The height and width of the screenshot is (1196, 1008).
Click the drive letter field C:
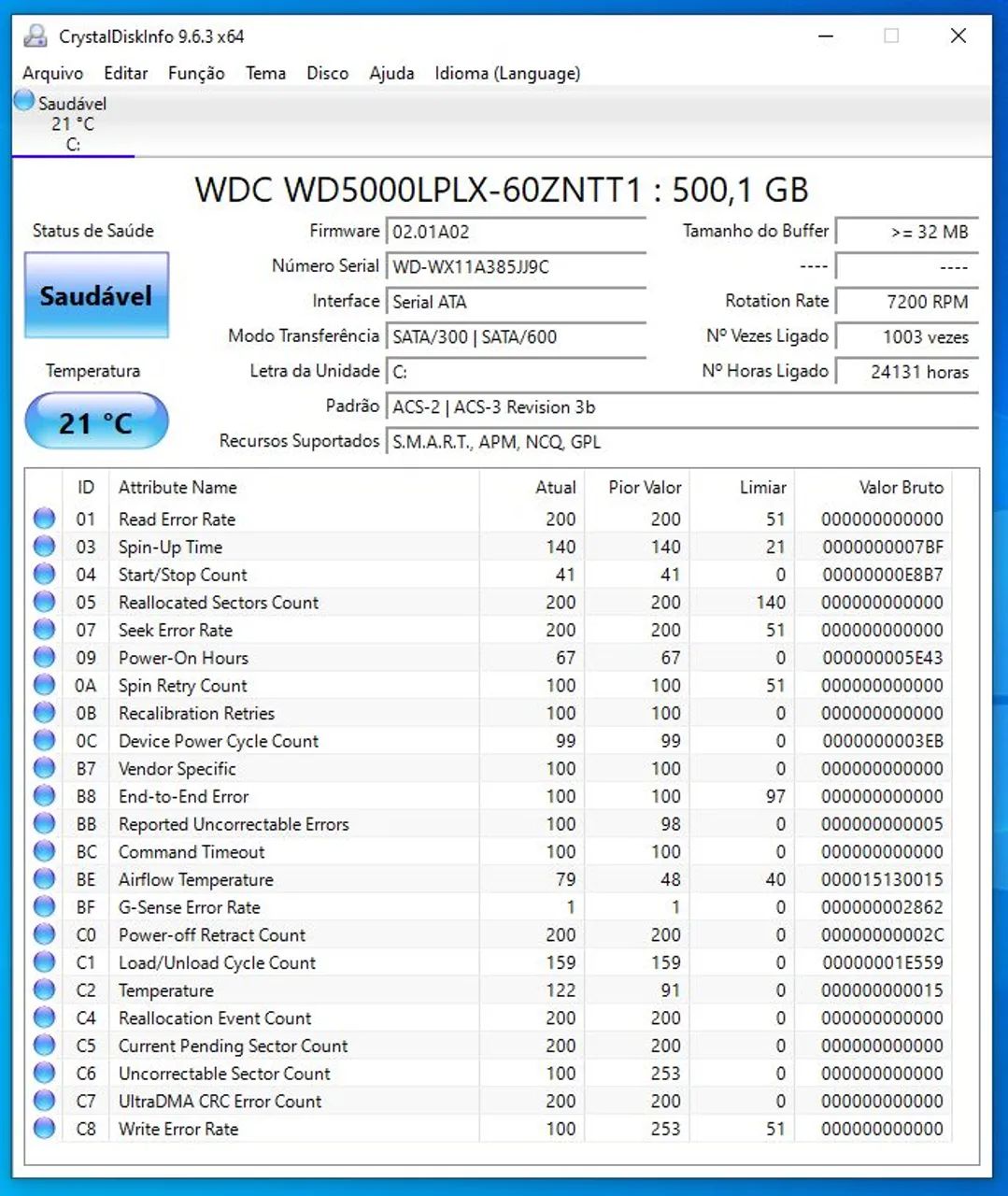point(517,372)
